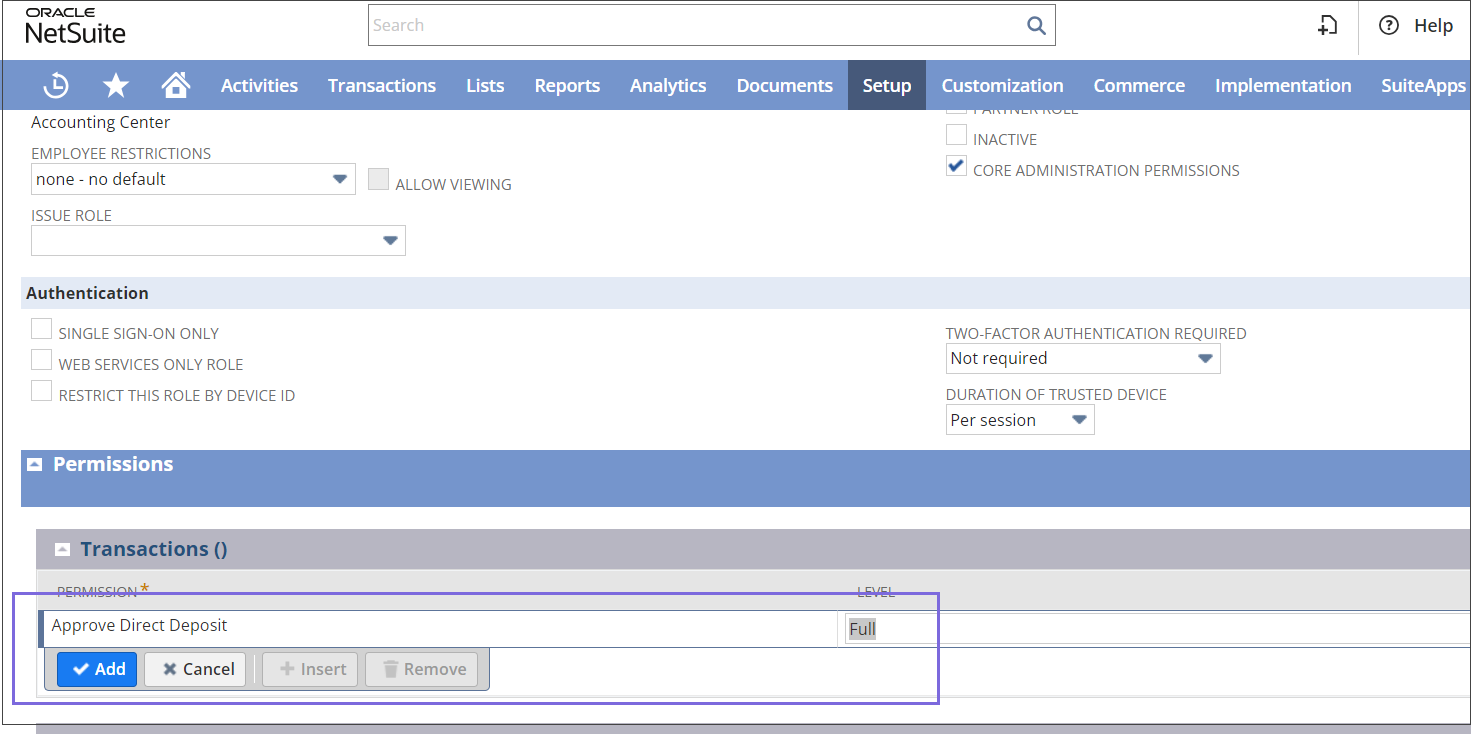Viewport: 1471px width, 734px height.
Task: Toggle the Single Sign-on Only checkbox
Action: pyautogui.click(x=41, y=328)
